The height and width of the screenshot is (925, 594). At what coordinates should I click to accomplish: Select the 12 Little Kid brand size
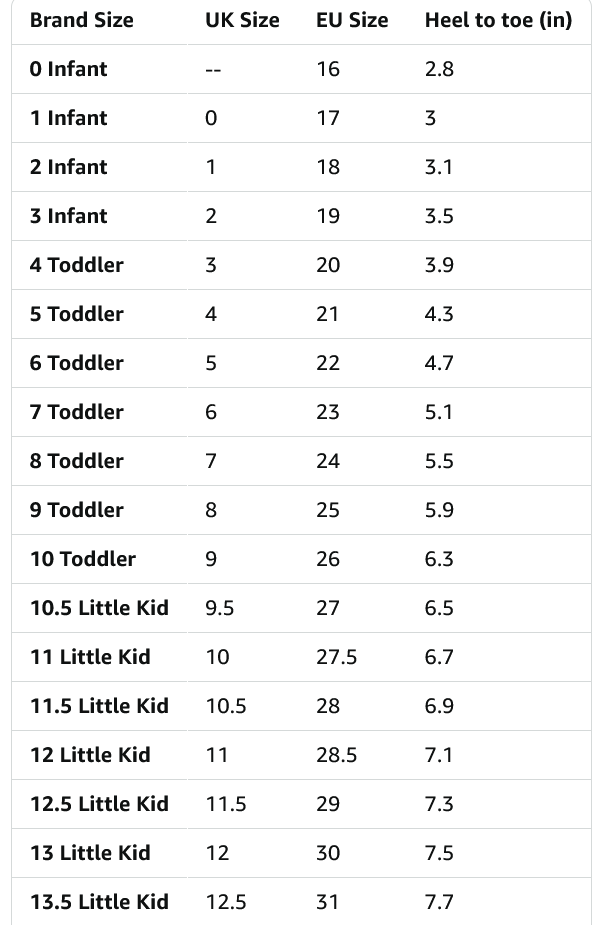pyautogui.click(x=90, y=755)
